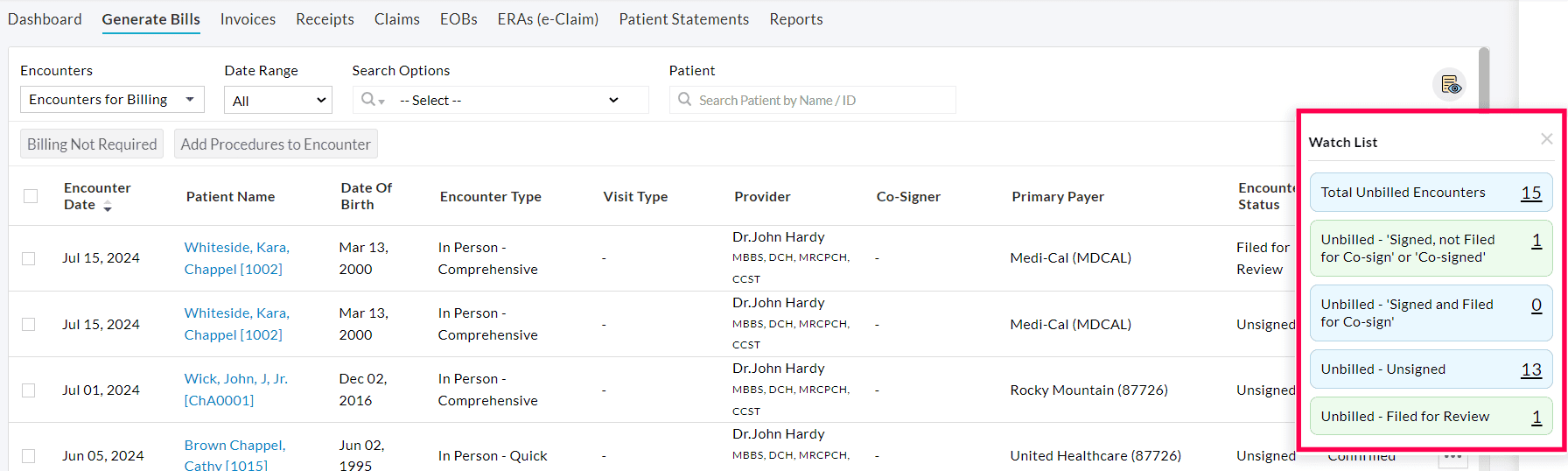Screen dimensions: 1568x471
Task: Go to the Patient Statements tab
Action: point(683,19)
